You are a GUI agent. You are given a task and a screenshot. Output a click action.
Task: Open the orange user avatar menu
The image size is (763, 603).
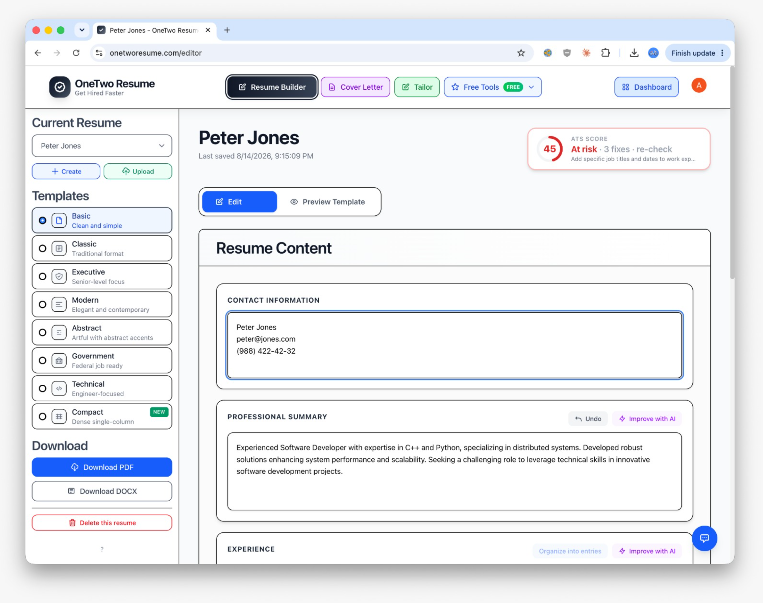click(699, 86)
